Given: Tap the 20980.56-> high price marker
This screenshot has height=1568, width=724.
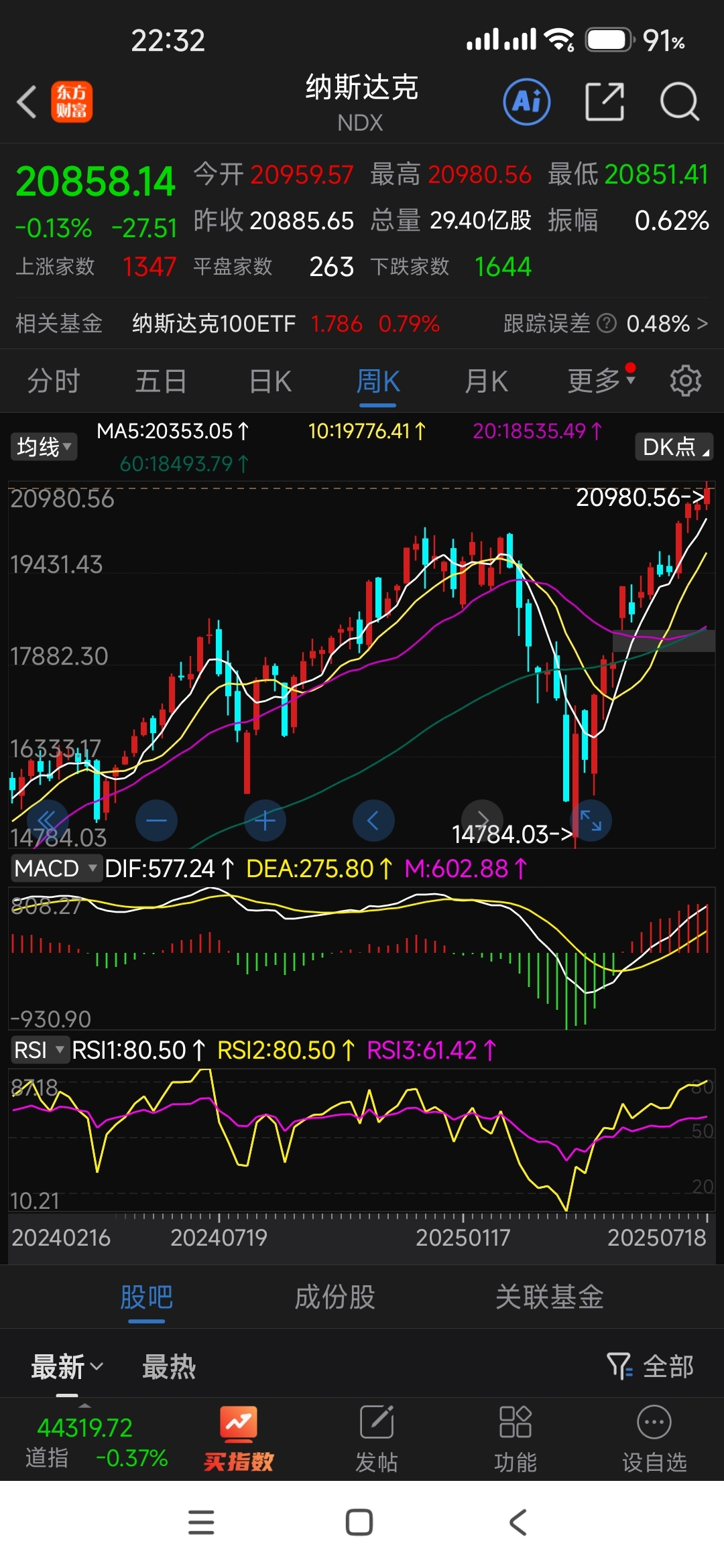Looking at the screenshot, I should 640,497.
